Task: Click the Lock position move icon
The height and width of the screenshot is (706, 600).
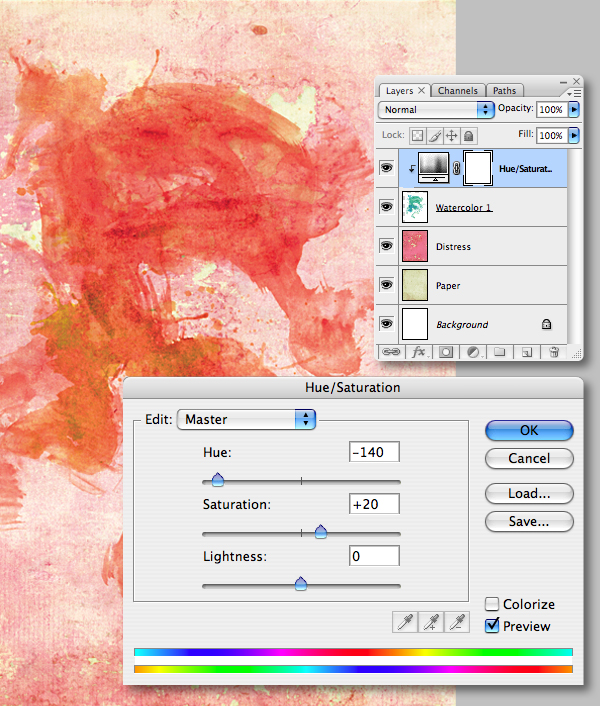Action: click(x=451, y=136)
